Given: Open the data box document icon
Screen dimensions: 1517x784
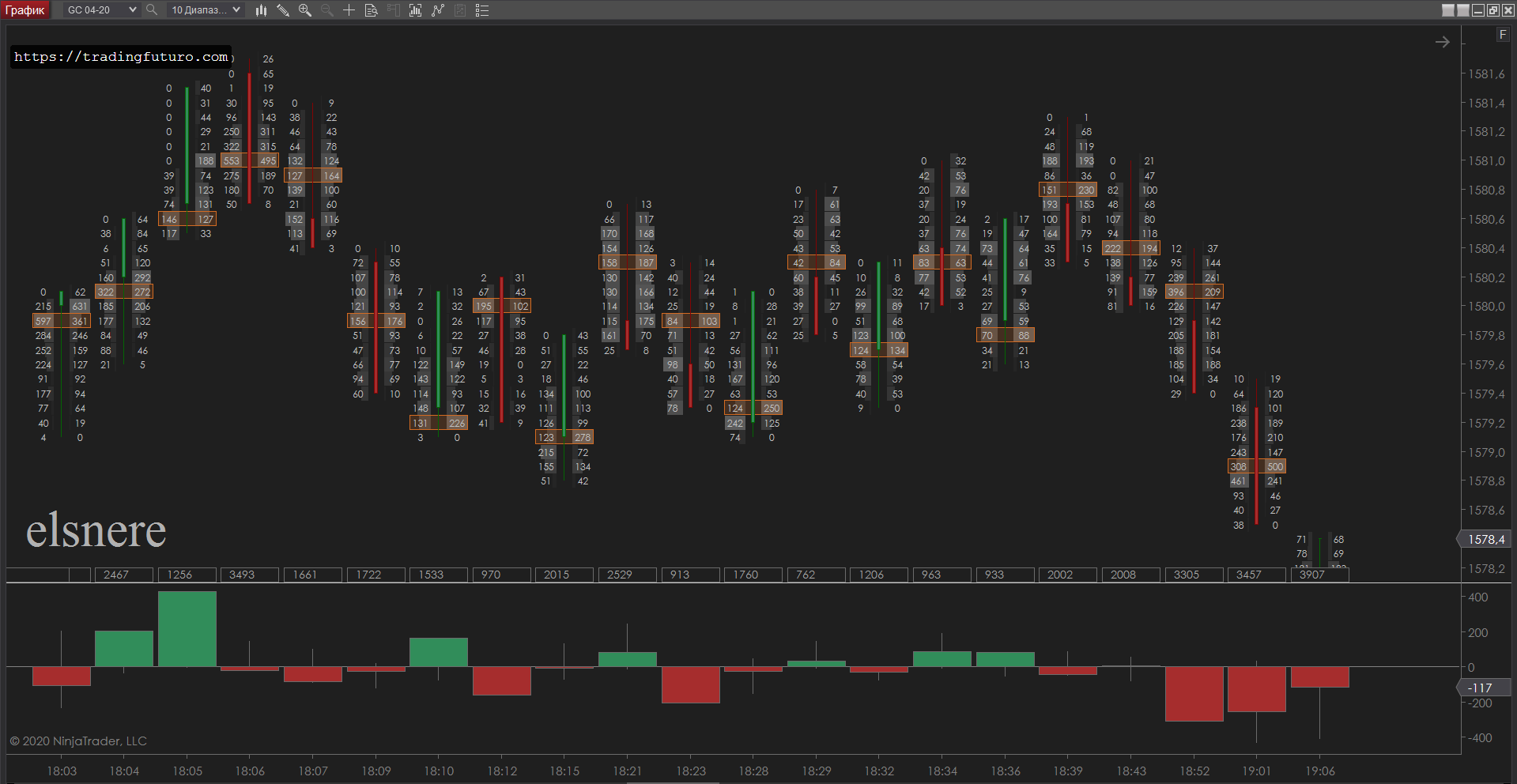Looking at the screenshot, I should (371, 10).
